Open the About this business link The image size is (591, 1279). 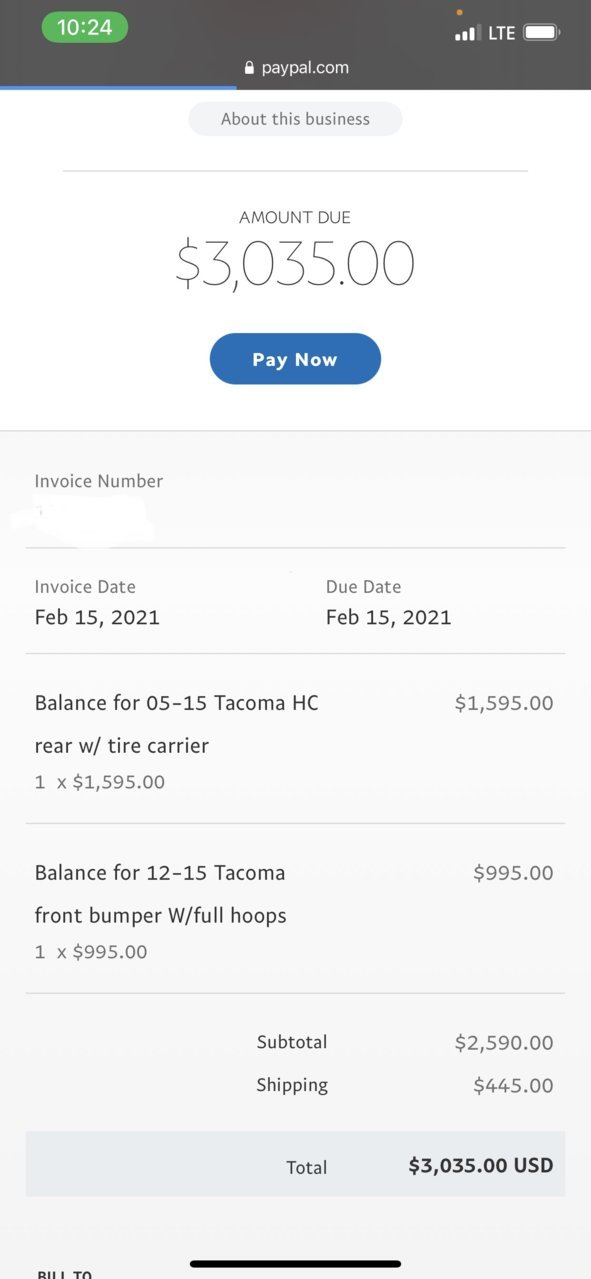click(295, 119)
